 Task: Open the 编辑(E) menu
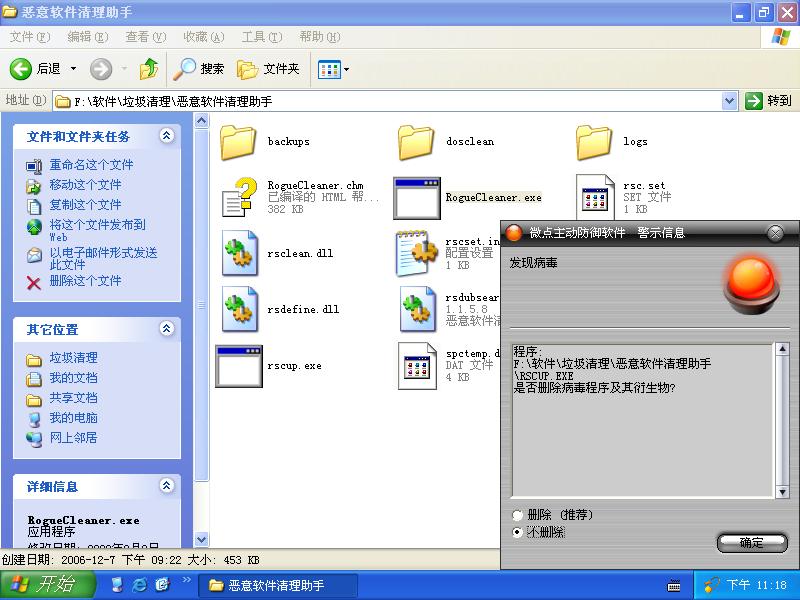88,37
